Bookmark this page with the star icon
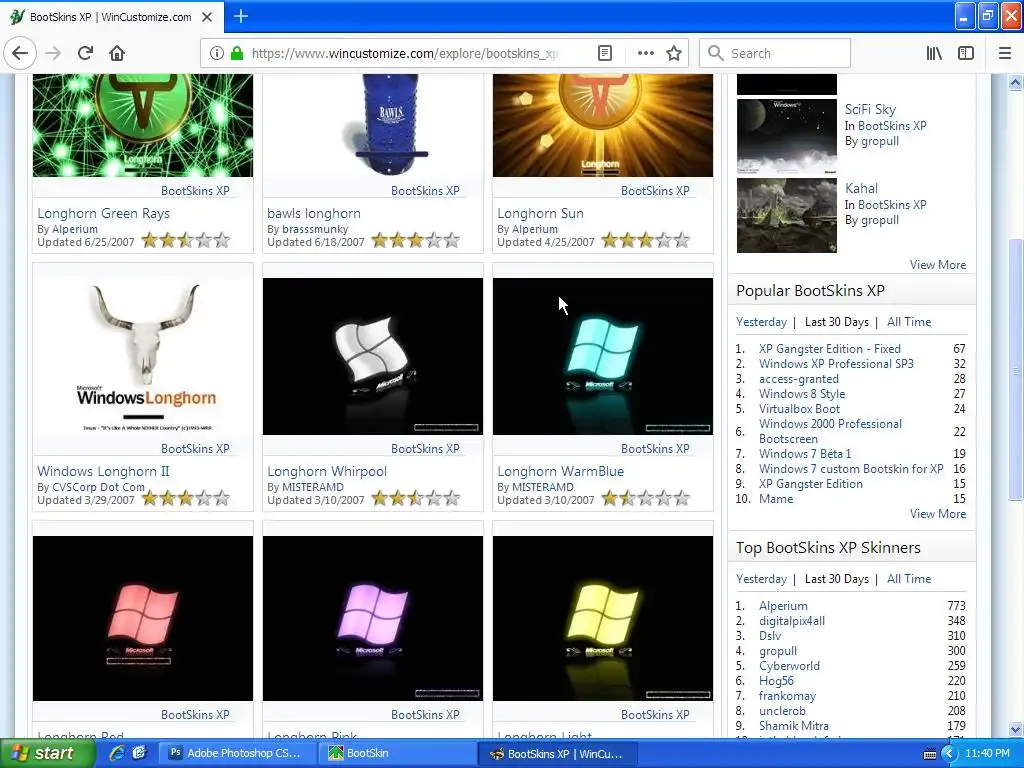The height and width of the screenshot is (768, 1024). pyautogui.click(x=674, y=53)
